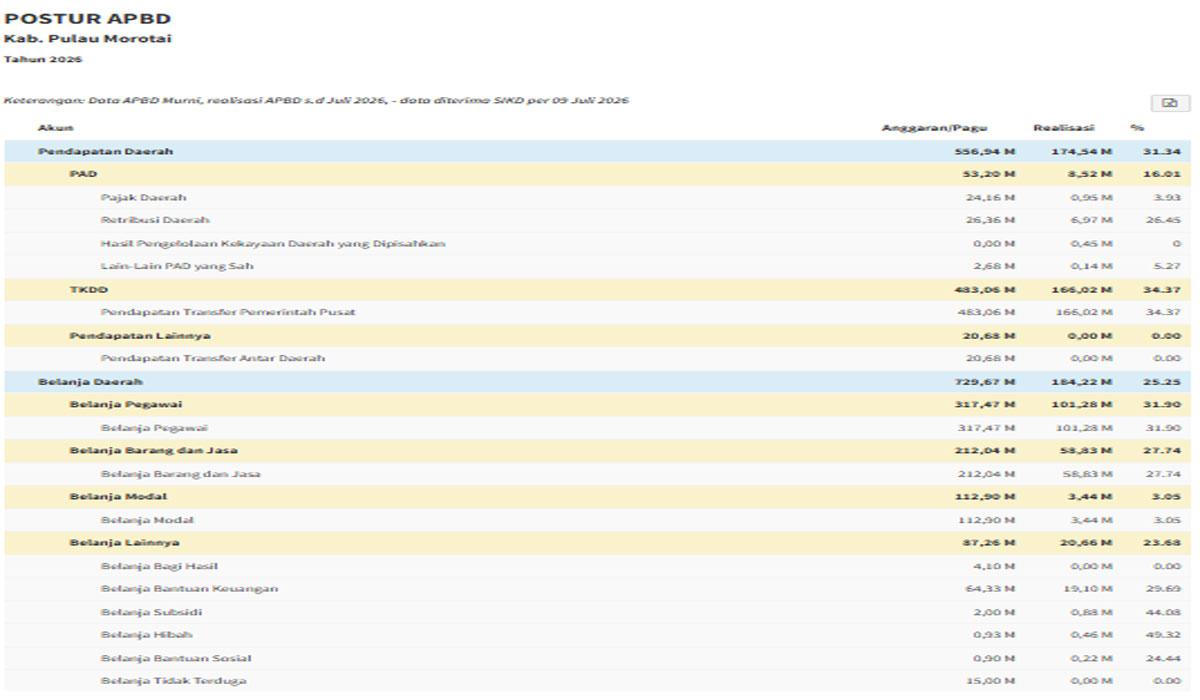This screenshot has width=1200, height=700.
Task: Select the Belanja Lainnya group label
Action: 124,542
